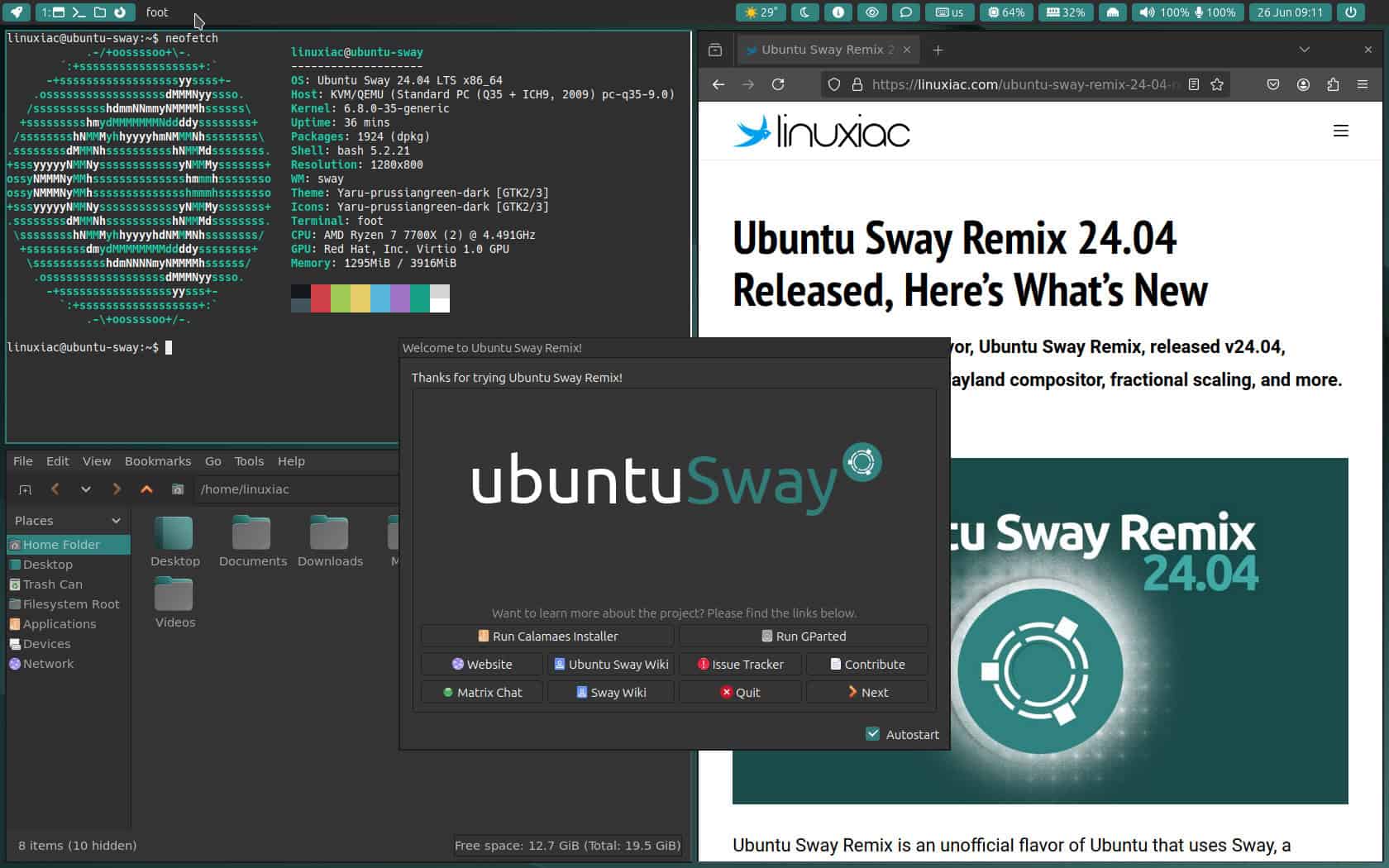Open the path history dropdown in file manager
The width and height of the screenshot is (1389, 868).
point(86,489)
